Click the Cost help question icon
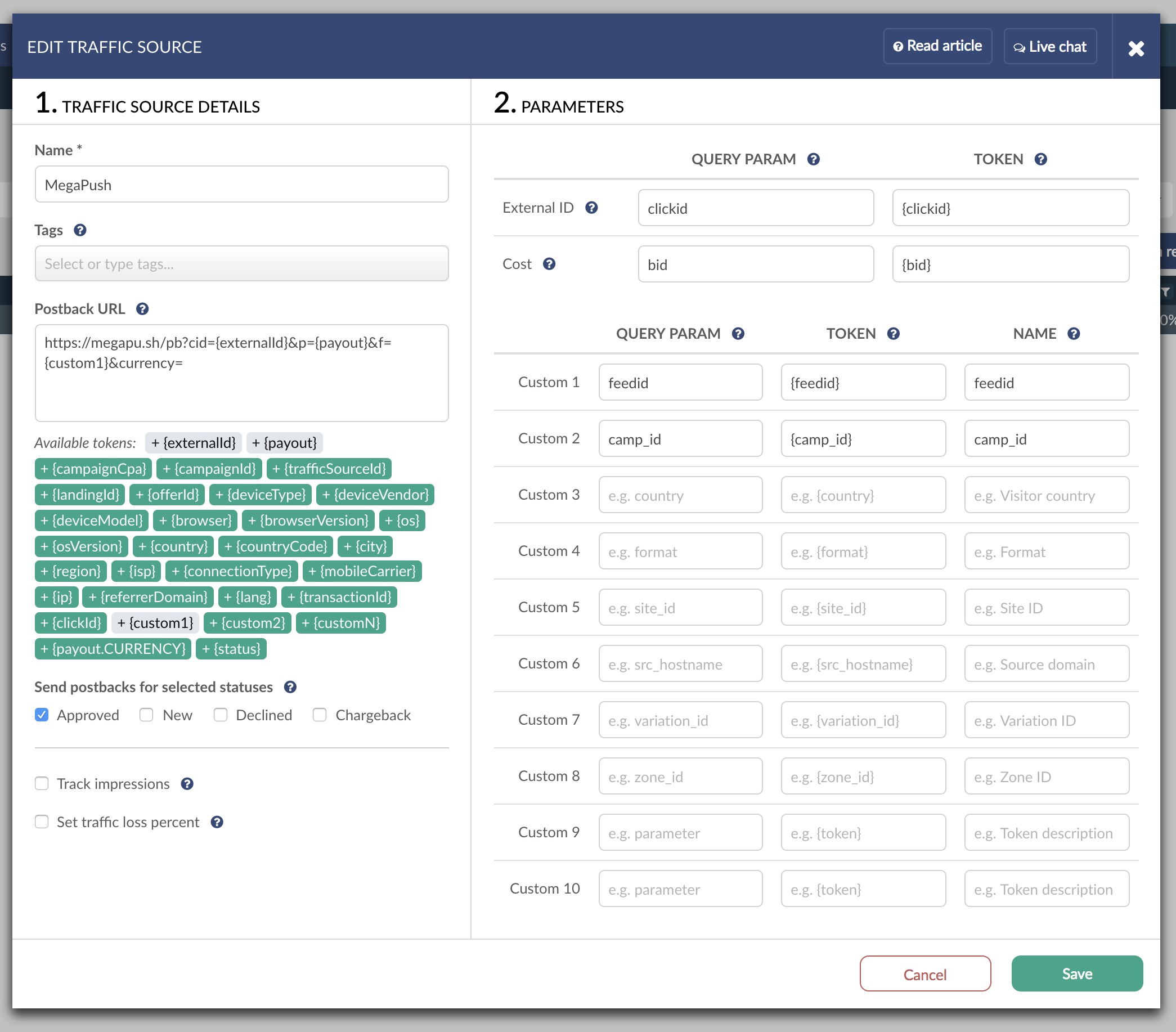The height and width of the screenshot is (1032, 1176). [x=549, y=264]
